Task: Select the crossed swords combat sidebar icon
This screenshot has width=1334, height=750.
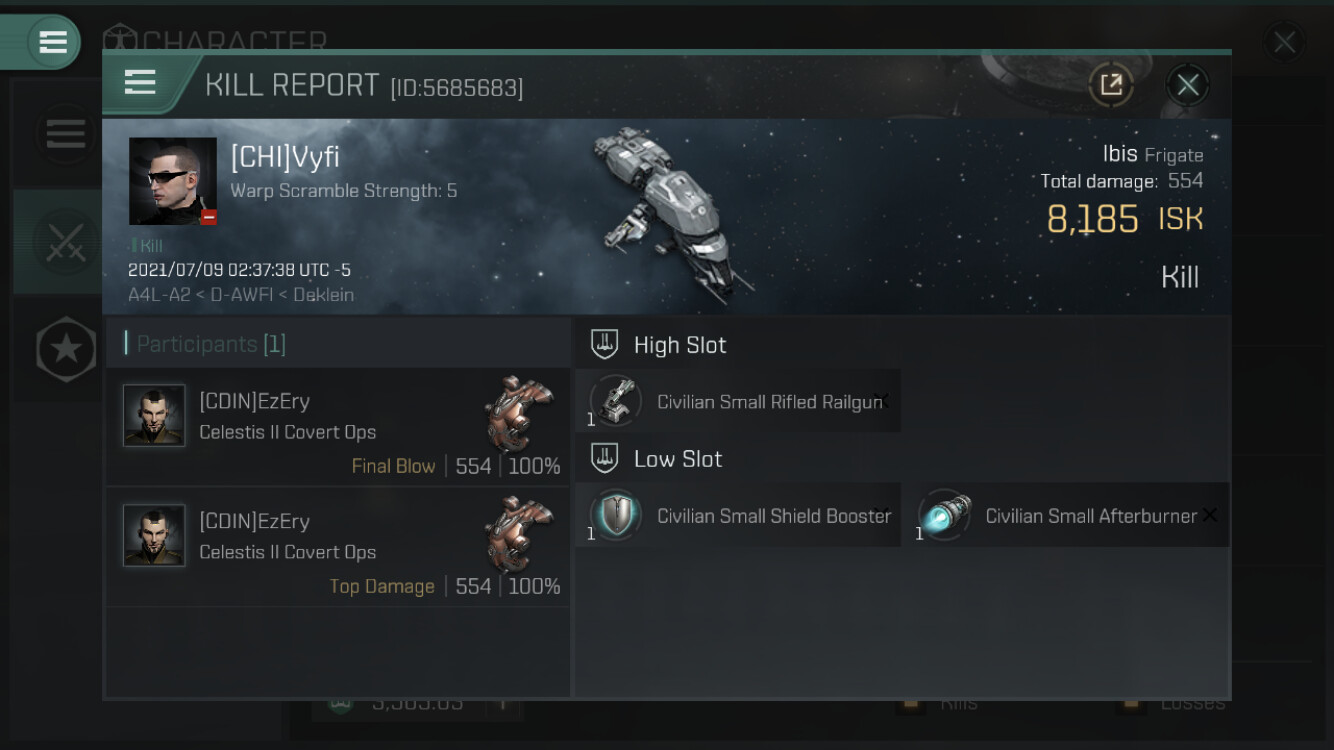Action: click(x=65, y=241)
